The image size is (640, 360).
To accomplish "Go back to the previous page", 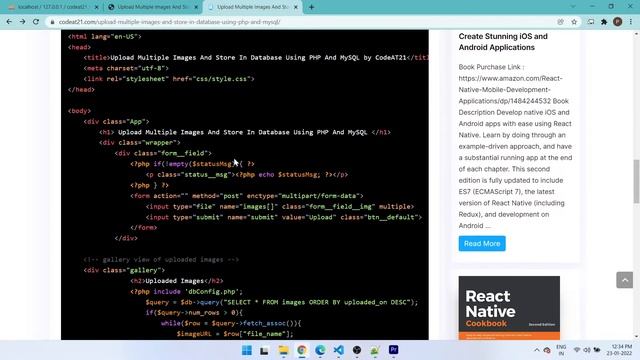I will click(9, 22).
